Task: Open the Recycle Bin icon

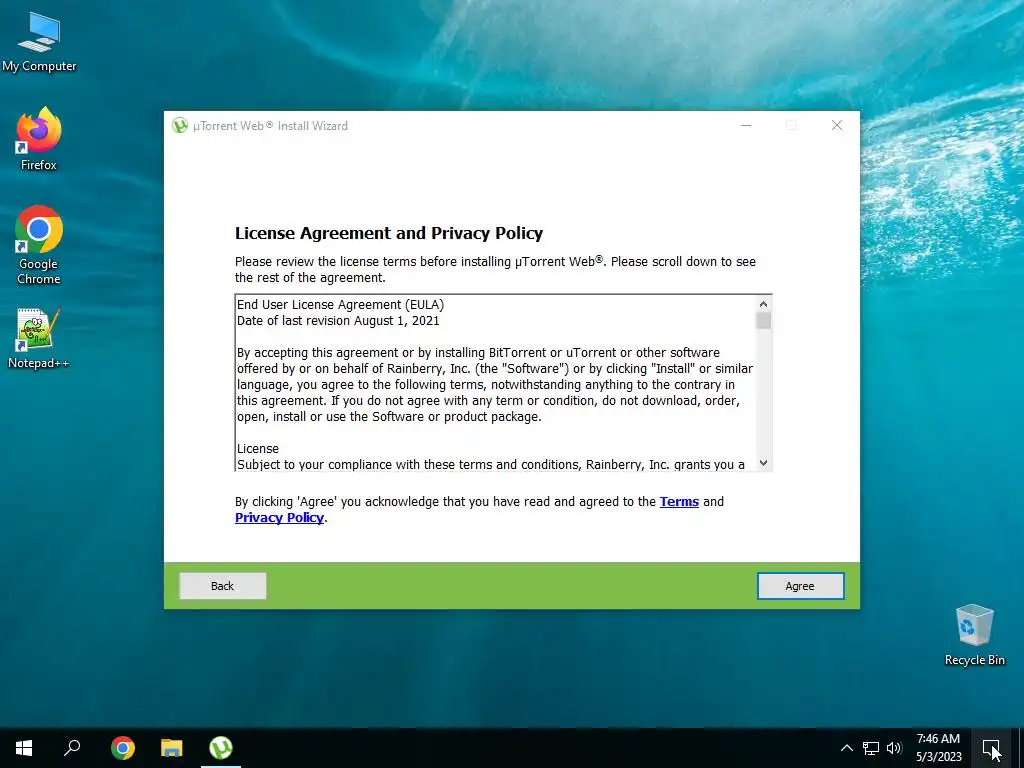Action: coord(974,635)
